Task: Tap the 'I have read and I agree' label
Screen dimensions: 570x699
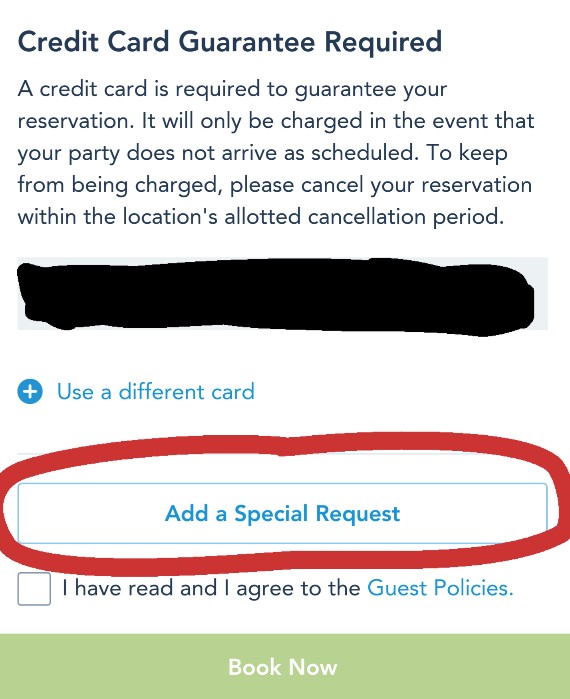Action: click(211, 588)
